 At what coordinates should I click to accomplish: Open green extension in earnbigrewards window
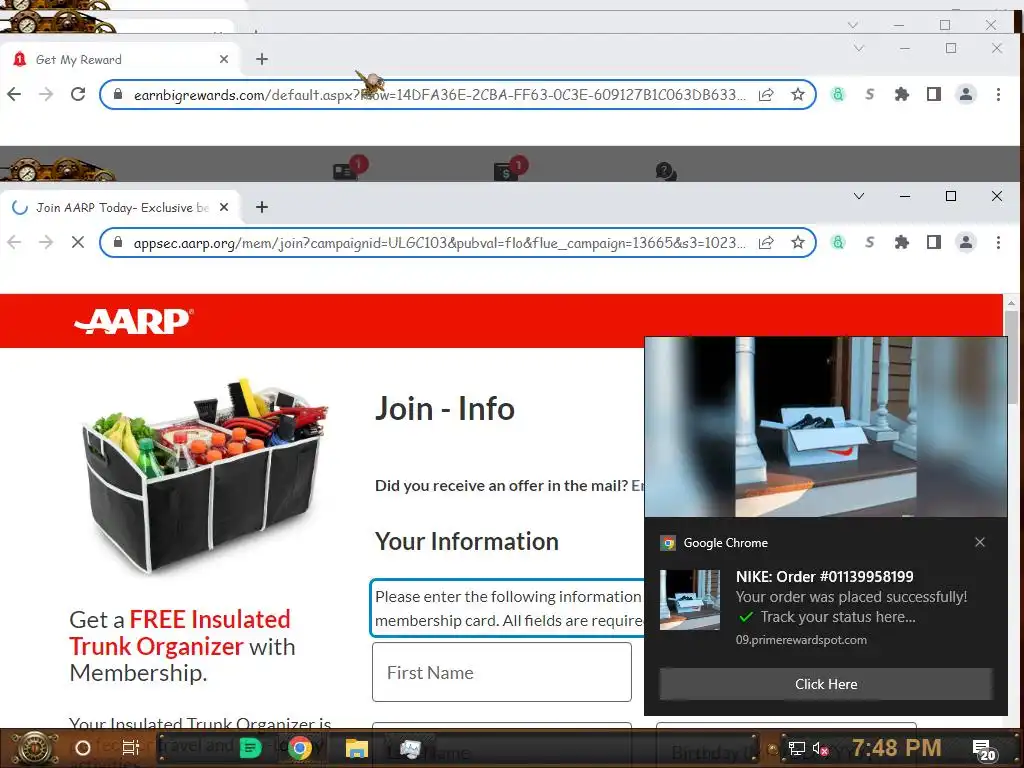click(x=838, y=95)
